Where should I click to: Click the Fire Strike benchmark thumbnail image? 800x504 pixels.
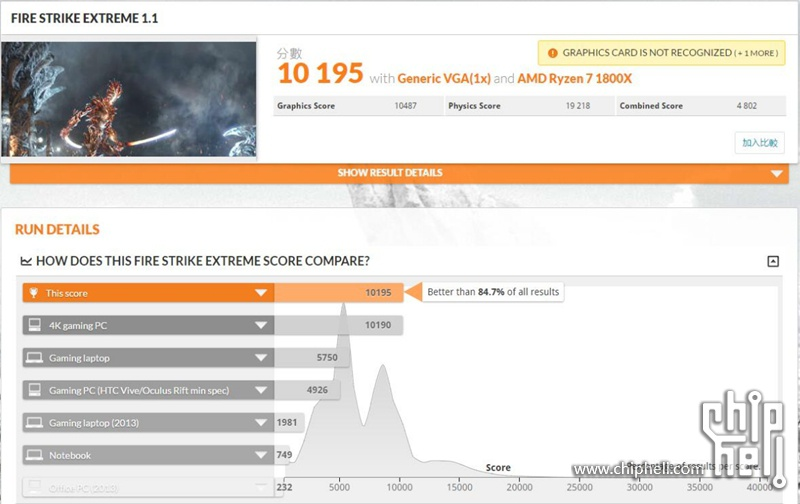[129, 99]
